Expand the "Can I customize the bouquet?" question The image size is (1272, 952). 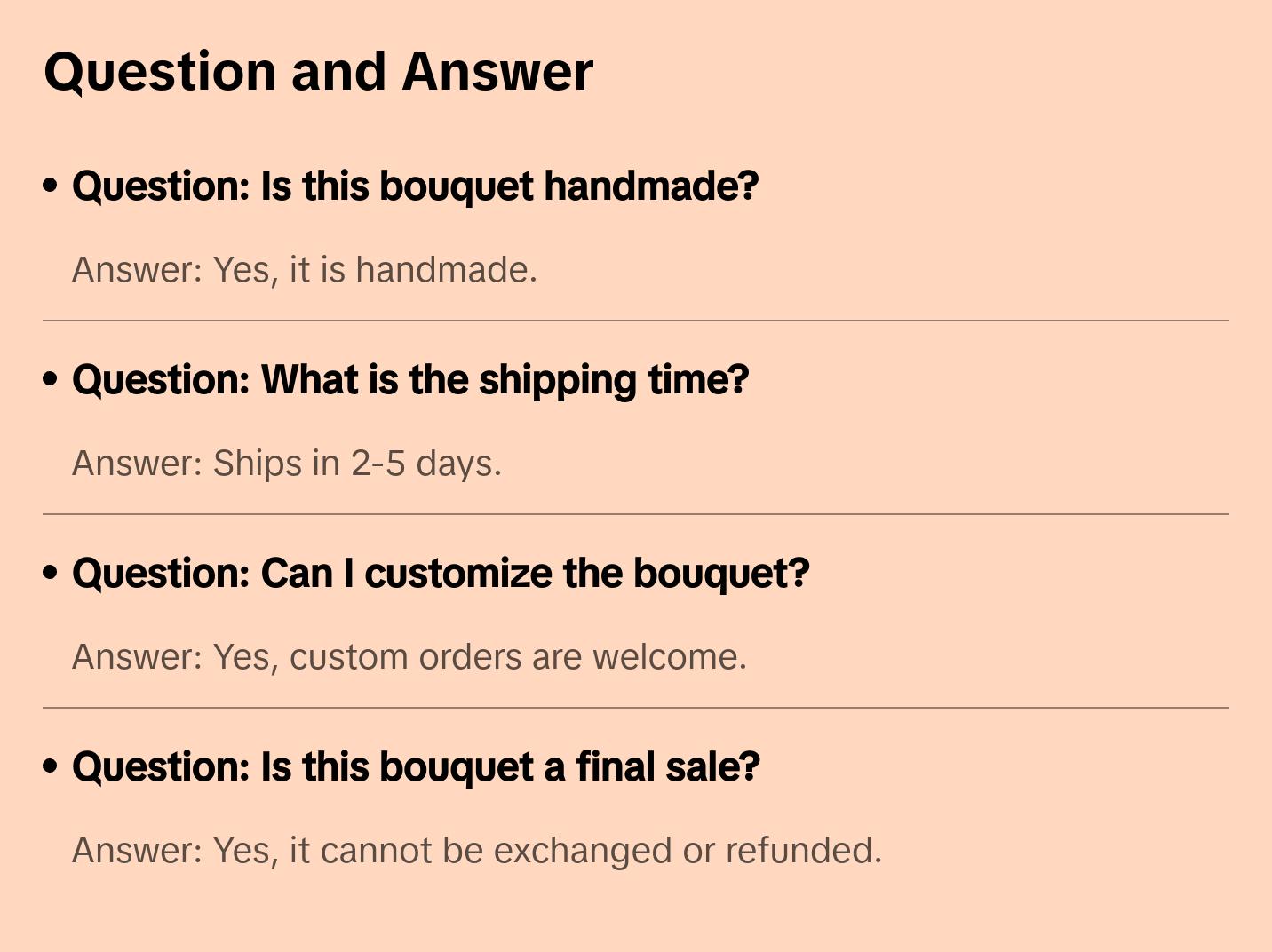441,574
